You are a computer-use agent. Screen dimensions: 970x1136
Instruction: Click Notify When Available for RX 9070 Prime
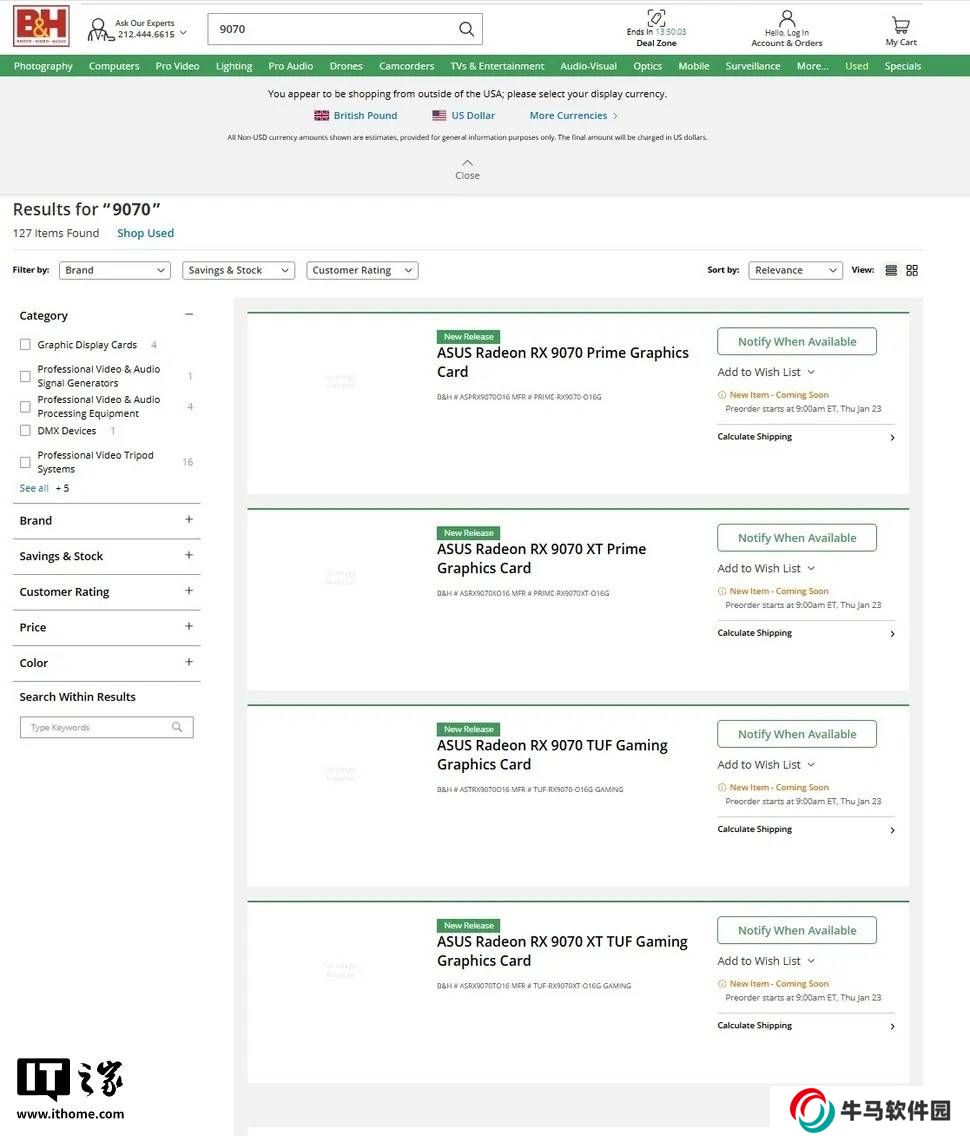[x=797, y=342]
